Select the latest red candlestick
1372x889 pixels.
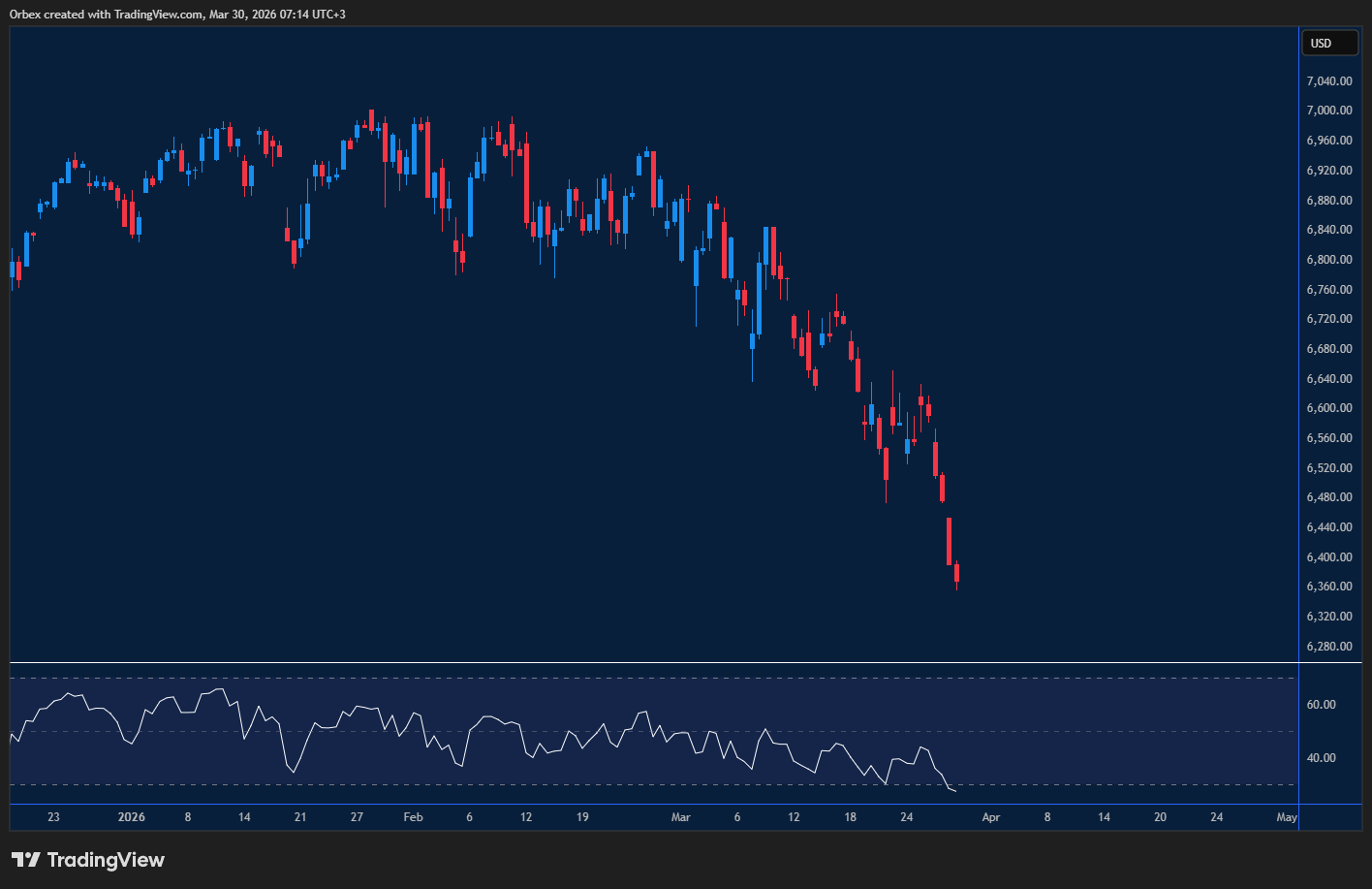point(955,572)
